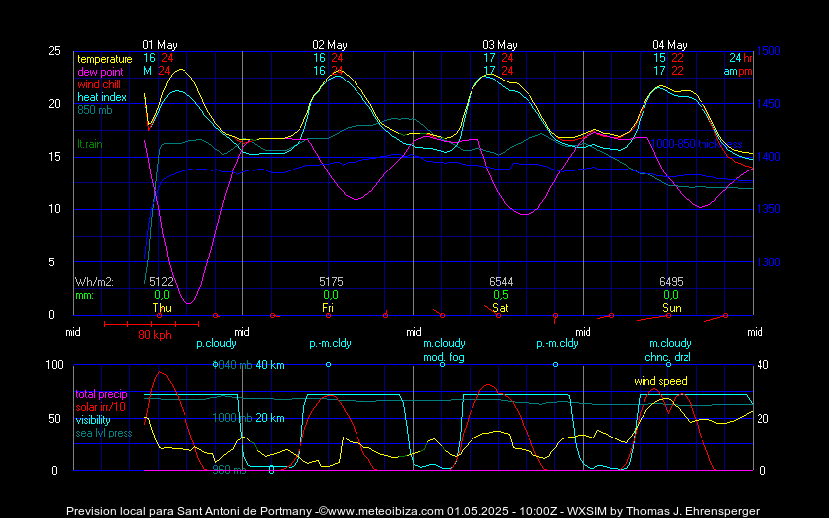
Task: Click the "0,5" mm precipitation value
Action: pyautogui.click(x=501, y=295)
